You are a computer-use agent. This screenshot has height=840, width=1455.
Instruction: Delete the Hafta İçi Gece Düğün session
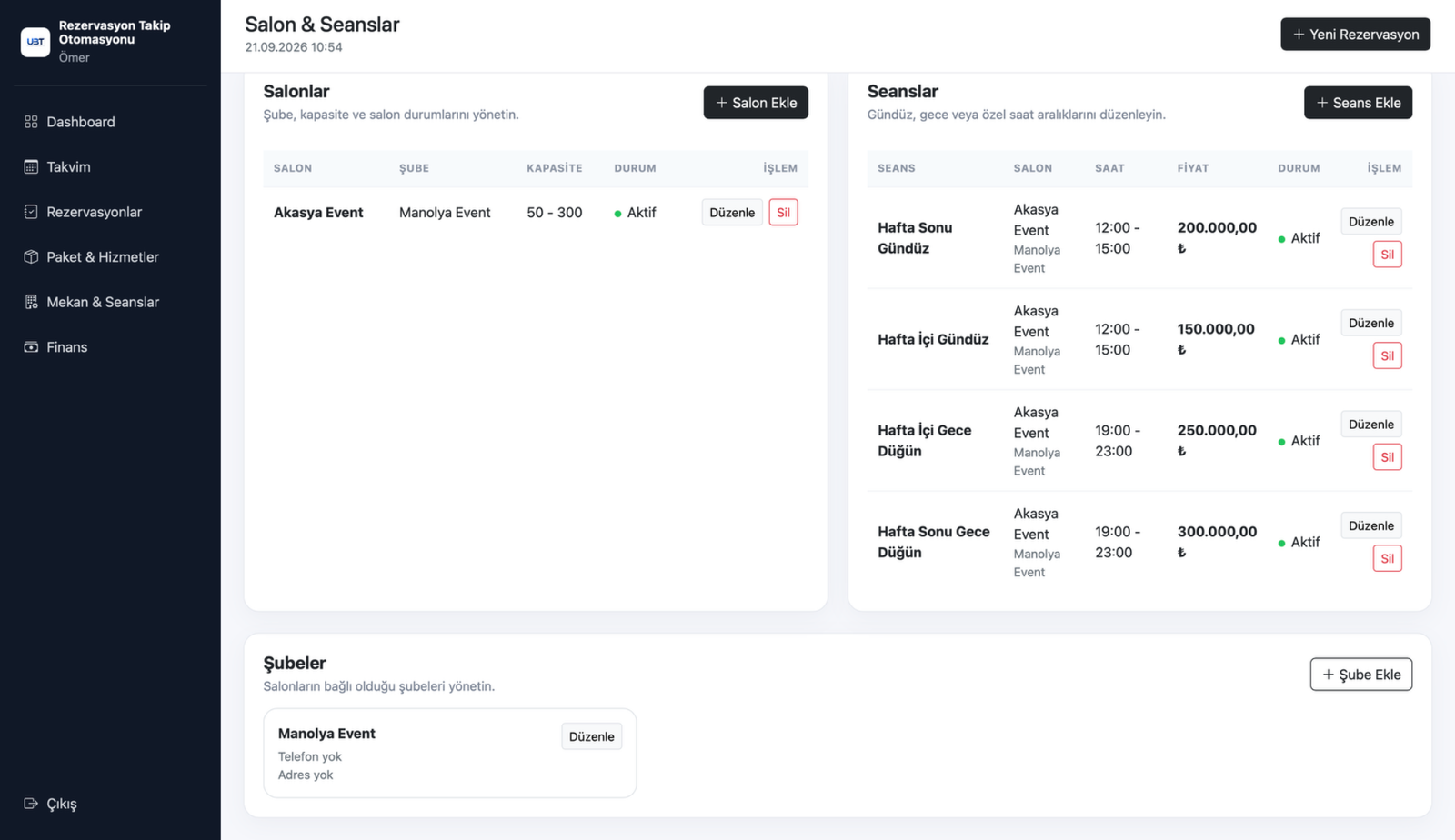(1387, 457)
